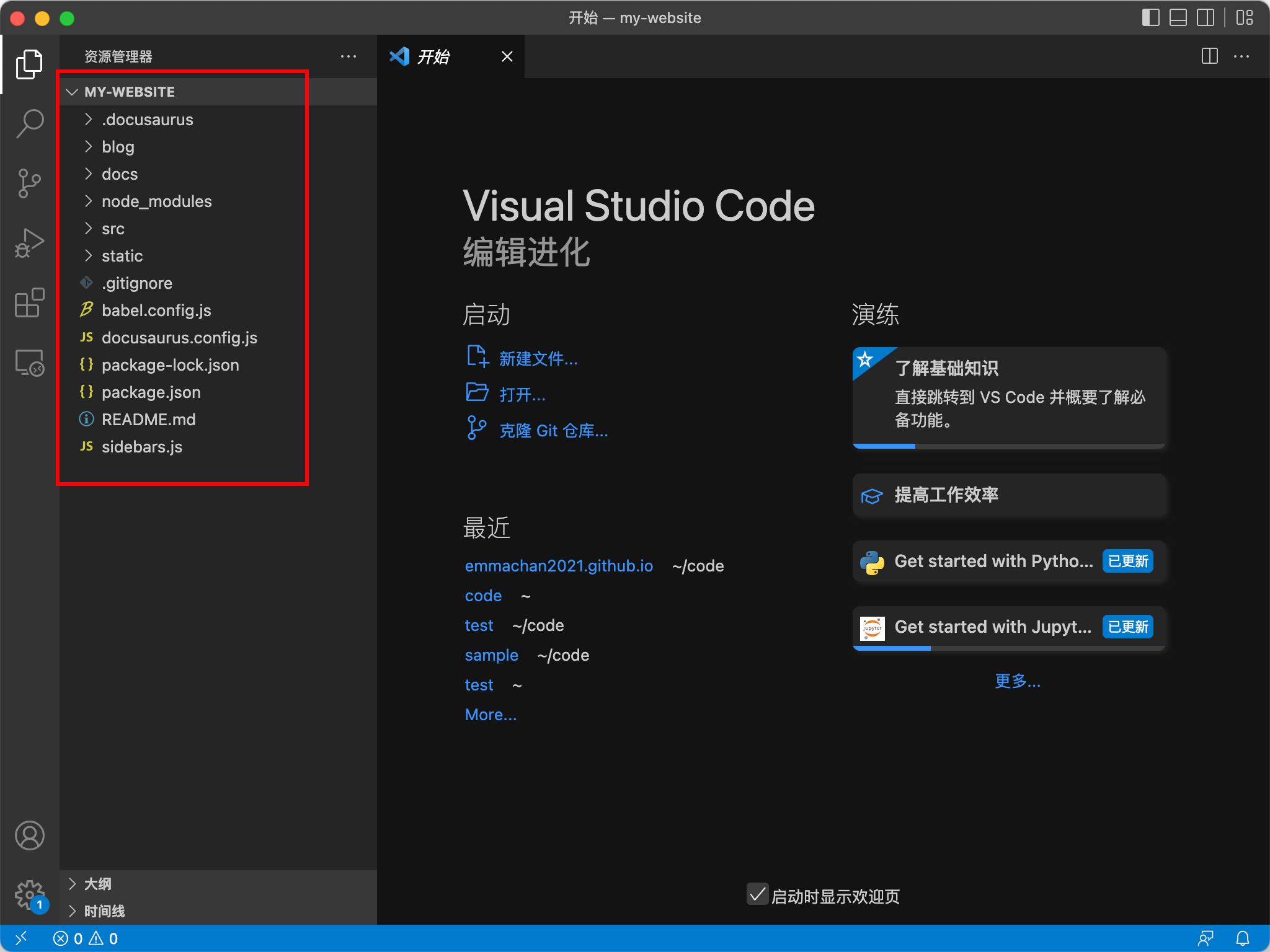Open README.md file
This screenshot has height=952, width=1270.
218,419
